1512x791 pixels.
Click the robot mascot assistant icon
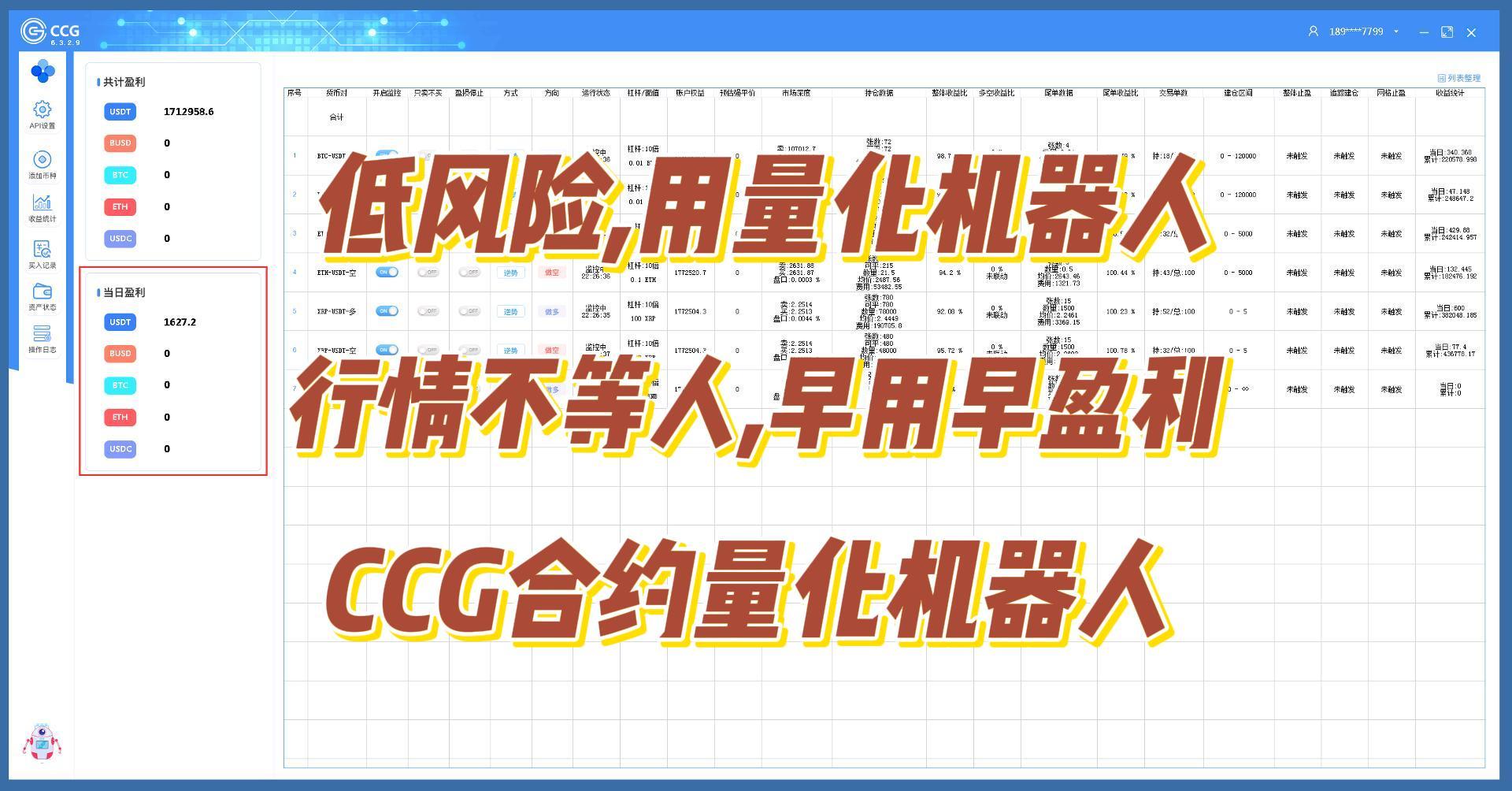pyautogui.click(x=42, y=742)
